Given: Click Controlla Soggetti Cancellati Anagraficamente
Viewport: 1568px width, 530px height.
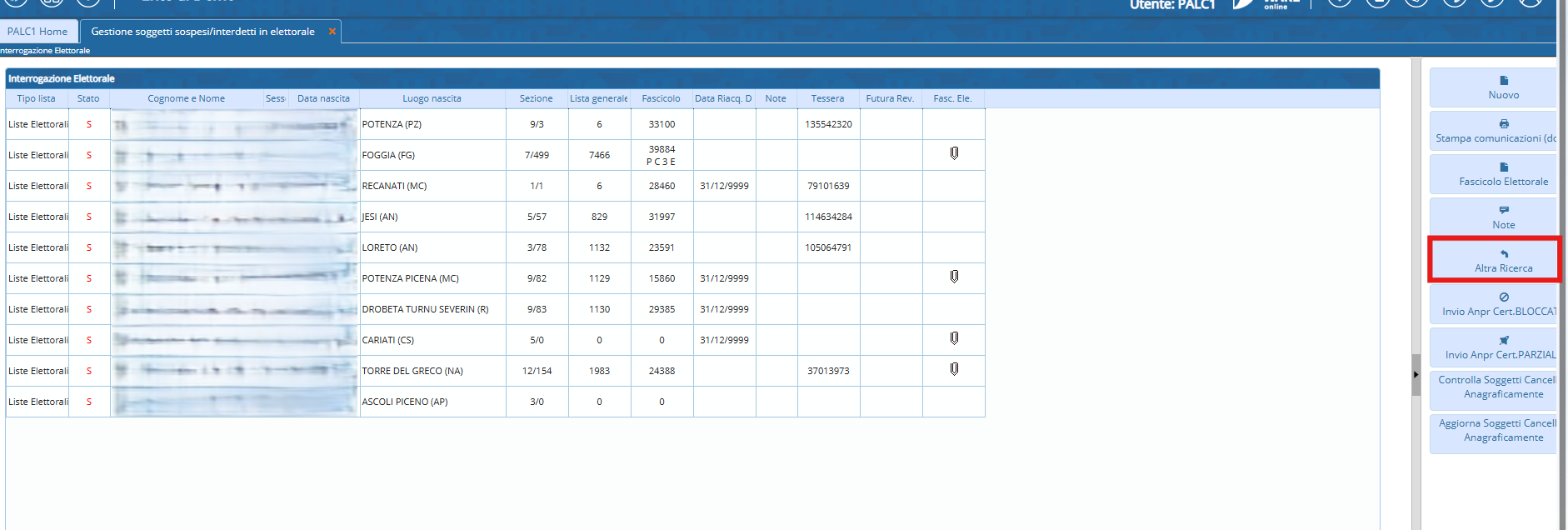Looking at the screenshot, I should point(1496,387).
